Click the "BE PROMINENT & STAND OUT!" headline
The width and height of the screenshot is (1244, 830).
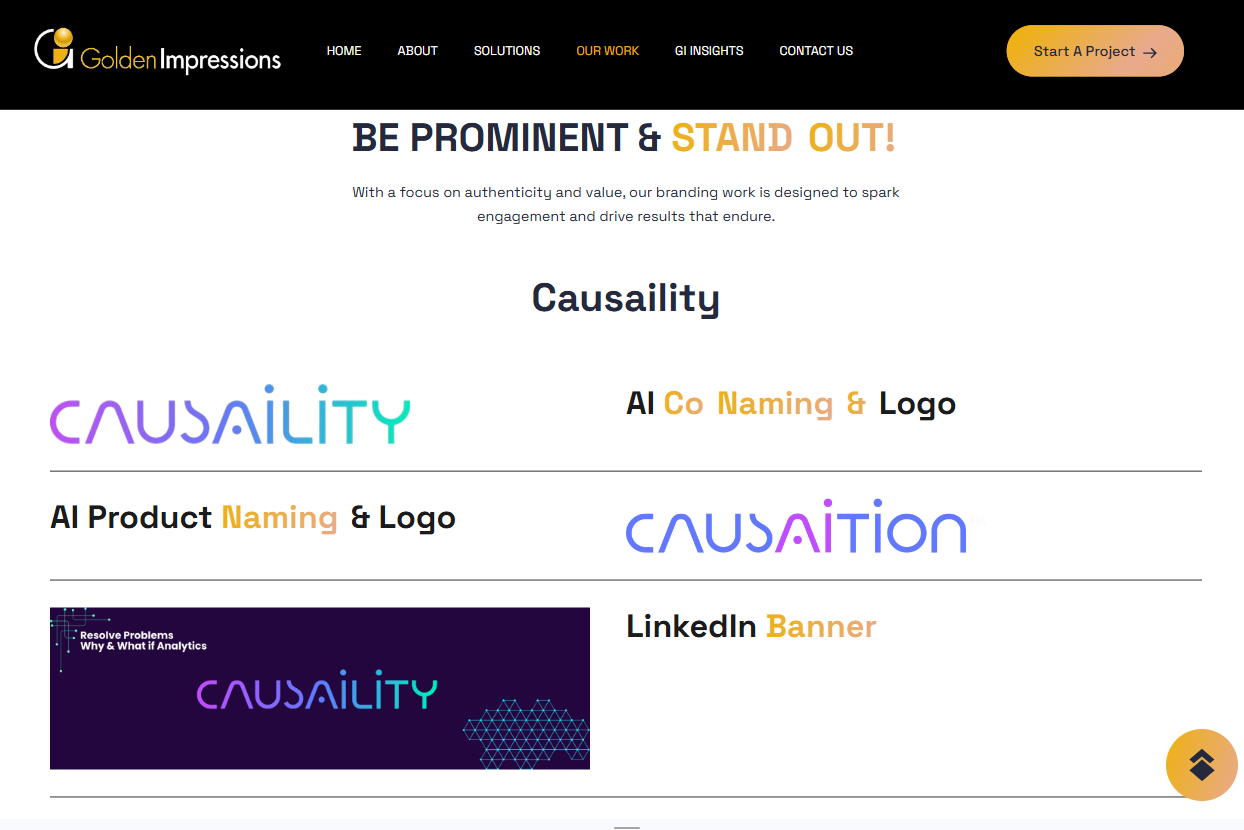[x=623, y=138]
